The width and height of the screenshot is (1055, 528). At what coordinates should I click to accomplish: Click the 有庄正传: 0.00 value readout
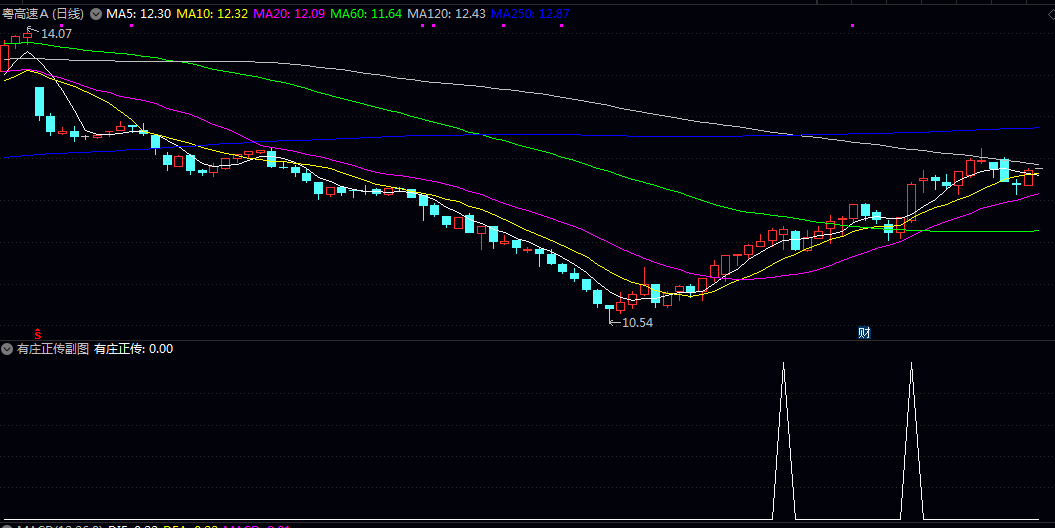coord(133,349)
